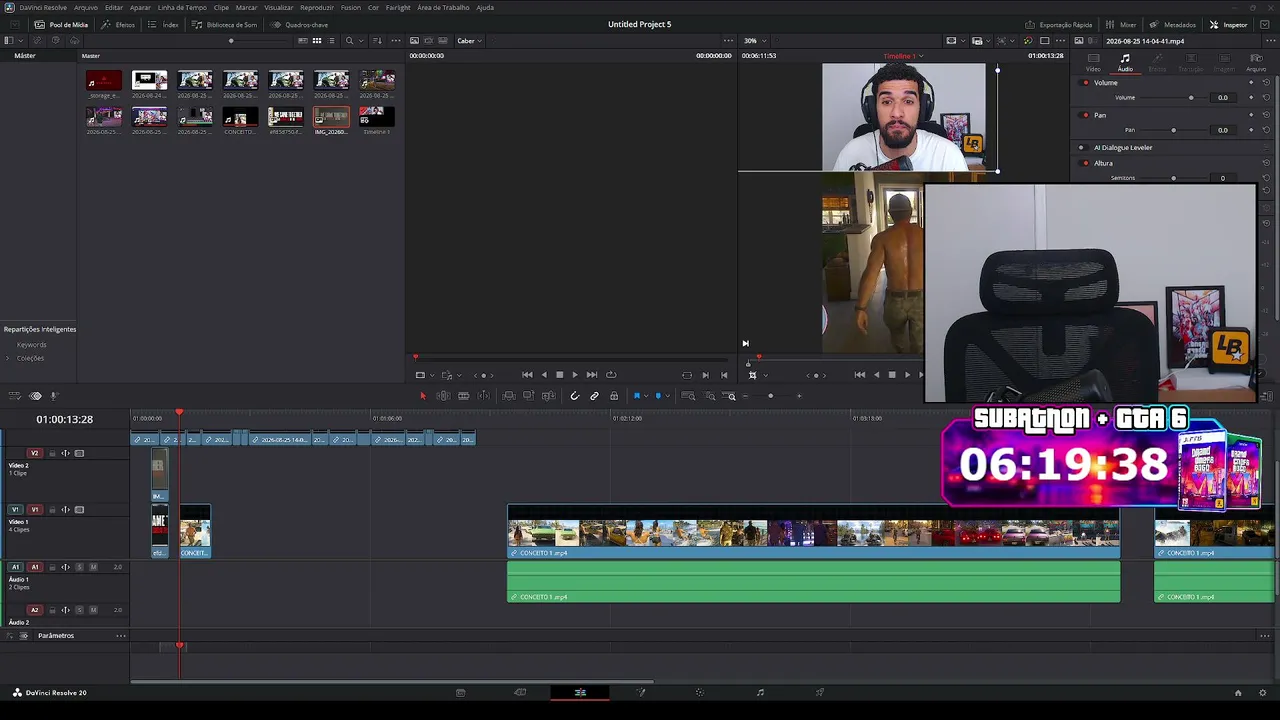The height and width of the screenshot is (720, 1280).
Task: Click Exportação Rápida button
Action: (x=1059, y=25)
